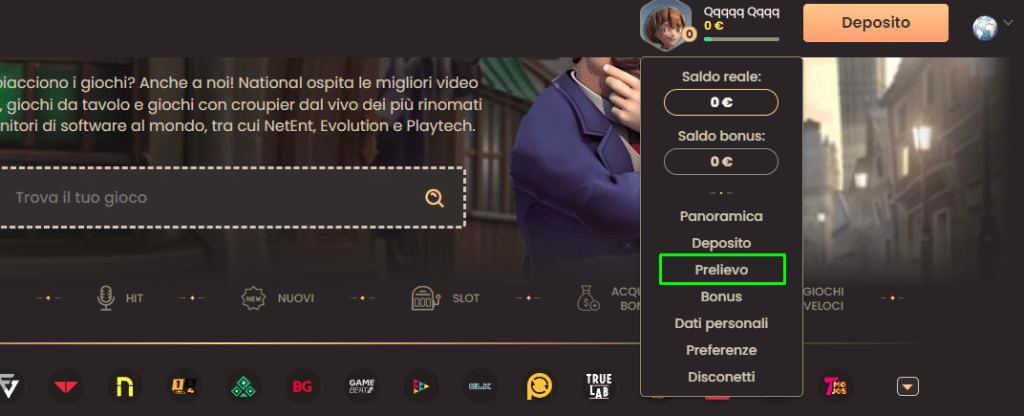Click the level progress bar under username
Viewport: 1024px width, 416px height.
point(741,39)
